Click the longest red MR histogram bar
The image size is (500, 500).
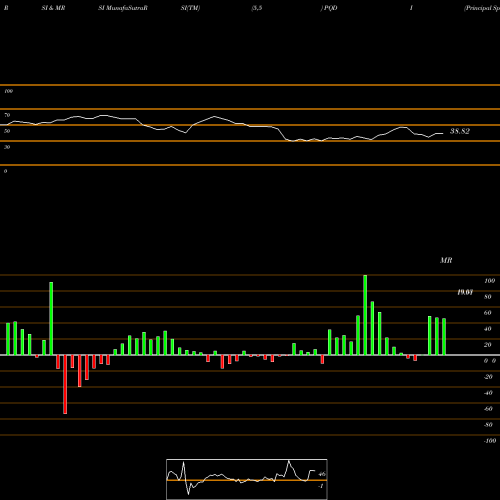pos(65,384)
